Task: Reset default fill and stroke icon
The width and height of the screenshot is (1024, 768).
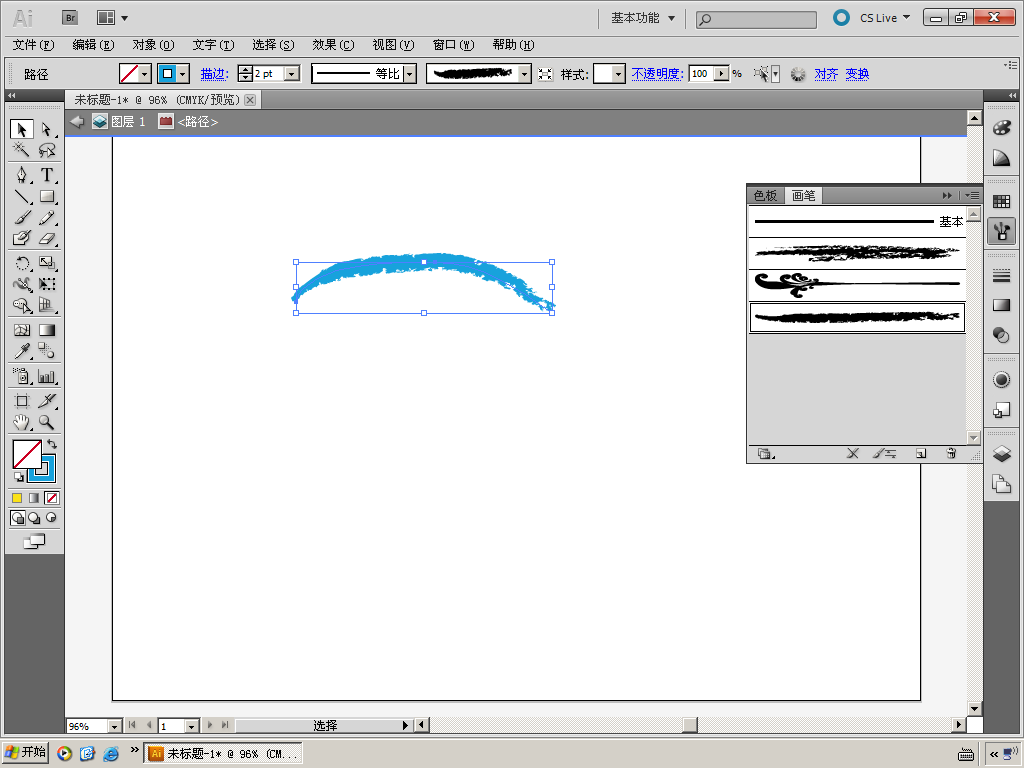Action: click(19, 477)
